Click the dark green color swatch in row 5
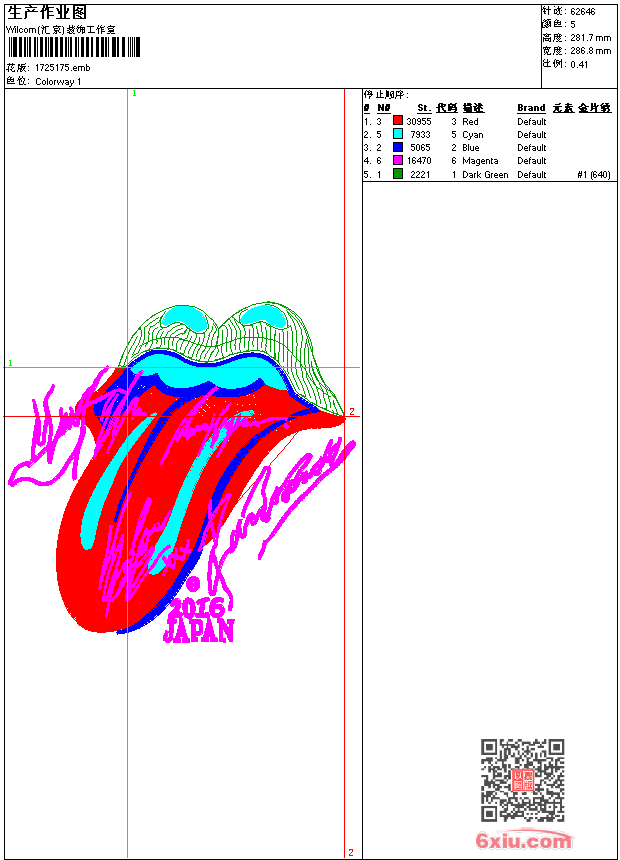Screen dimensions: 620x860 (398, 174)
